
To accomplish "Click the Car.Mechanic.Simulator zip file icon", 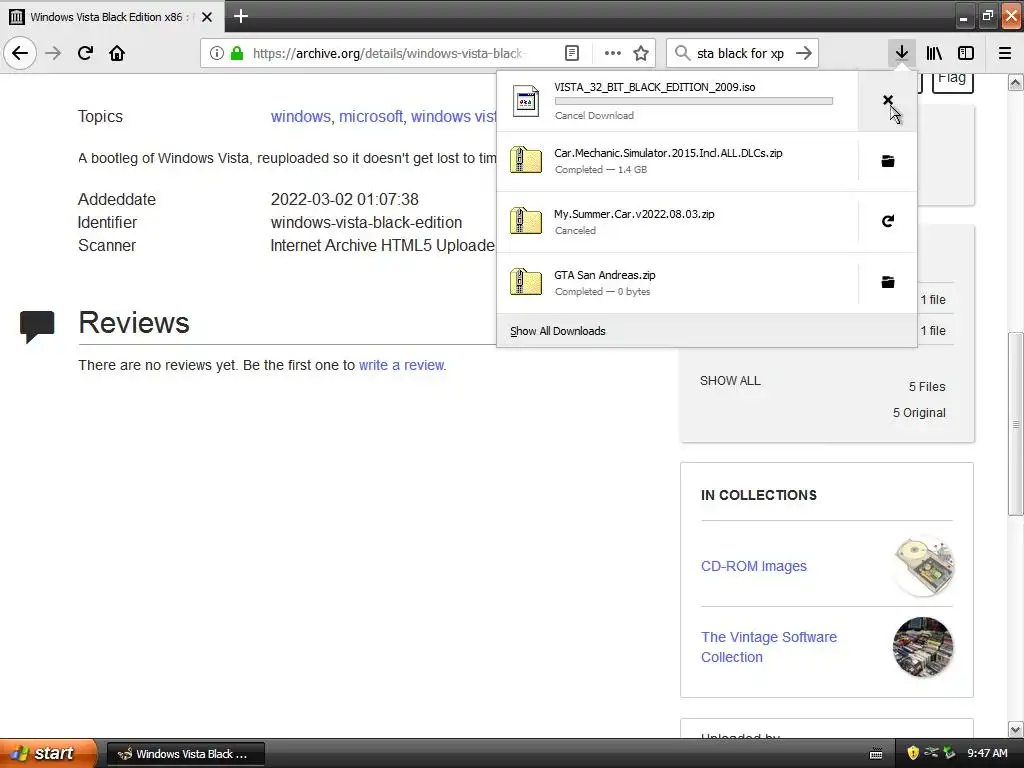I will click(526, 160).
